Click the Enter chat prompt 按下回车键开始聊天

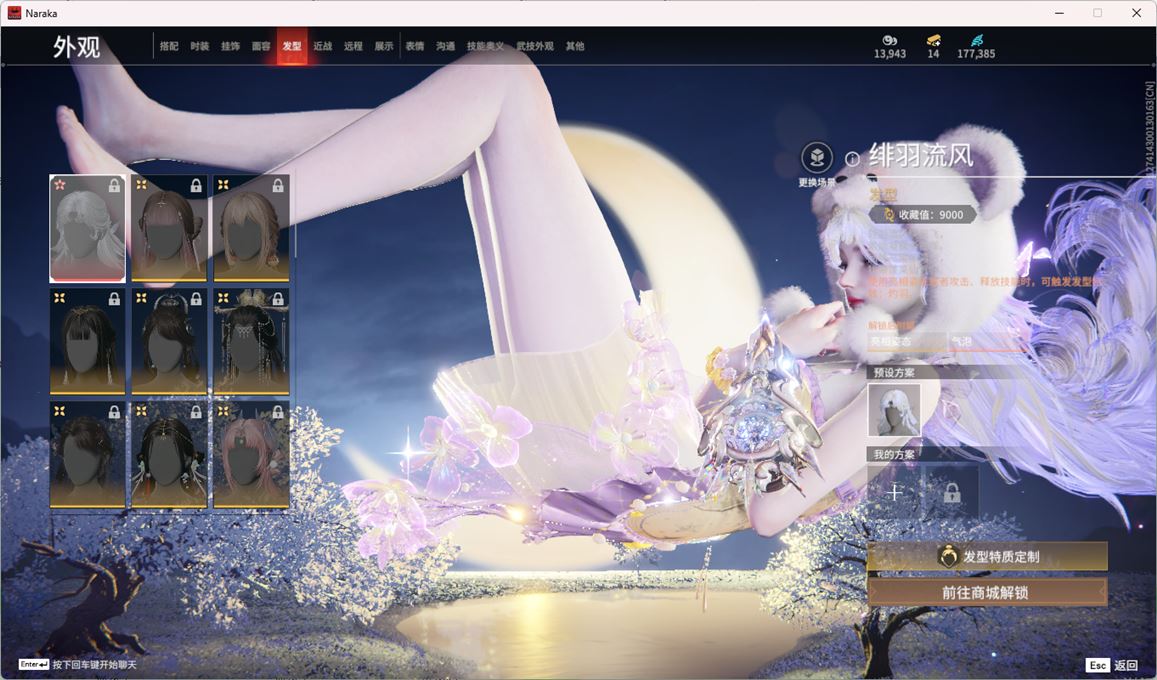(78, 665)
